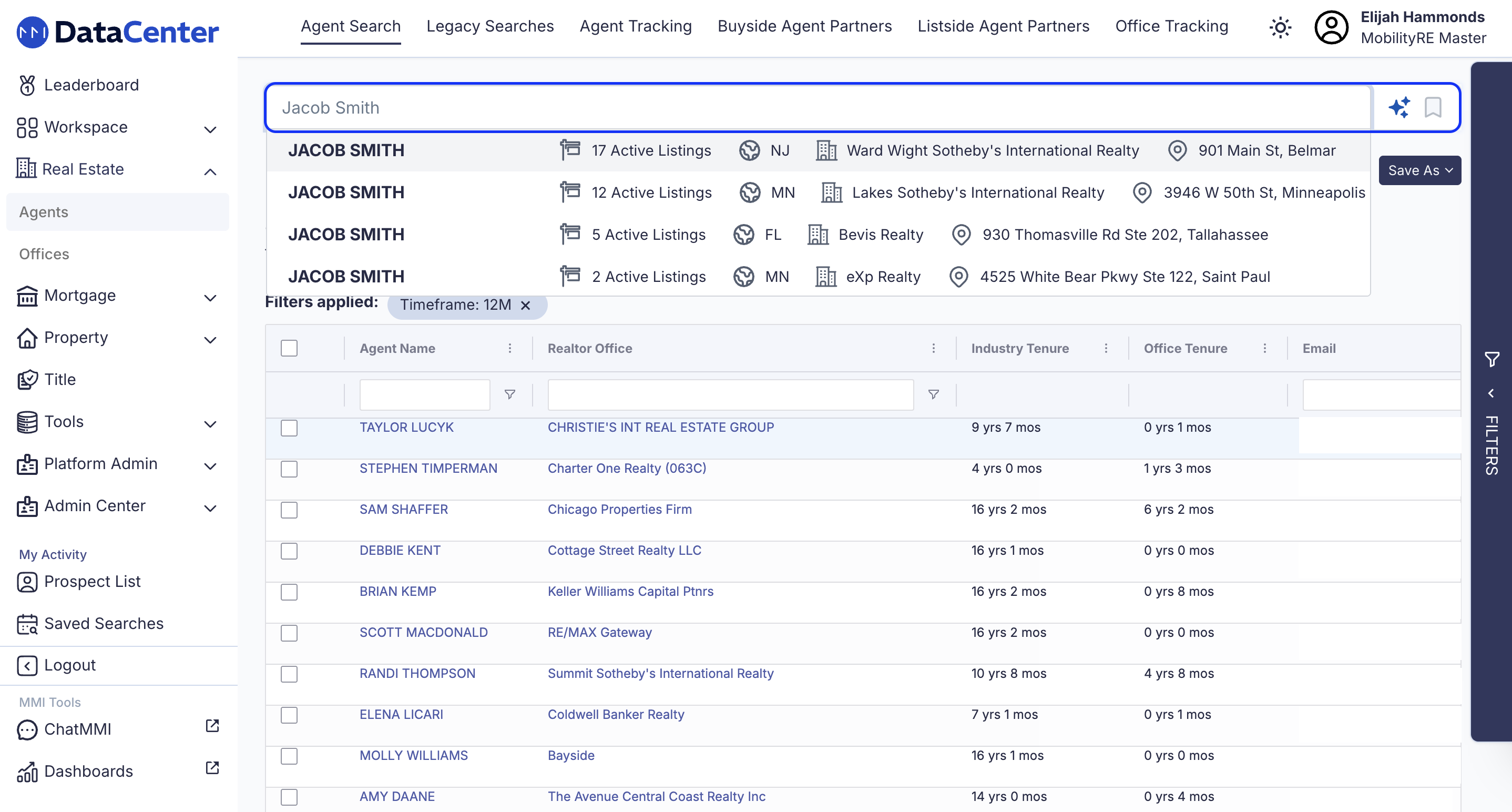Expand the Mortgage sidebar section
This screenshot has height=812, width=1512.
click(210, 298)
